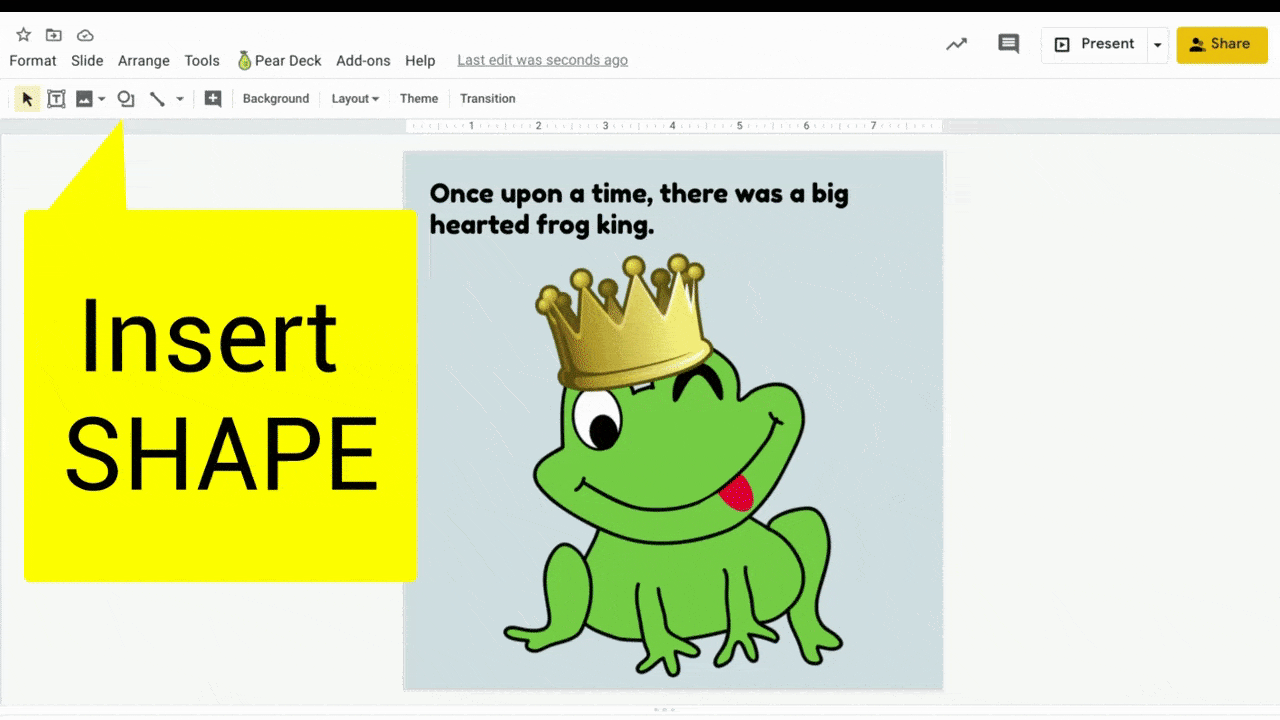Open the Add-ons menu
This screenshot has height=720, width=1280.
click(x=363, y=61)
